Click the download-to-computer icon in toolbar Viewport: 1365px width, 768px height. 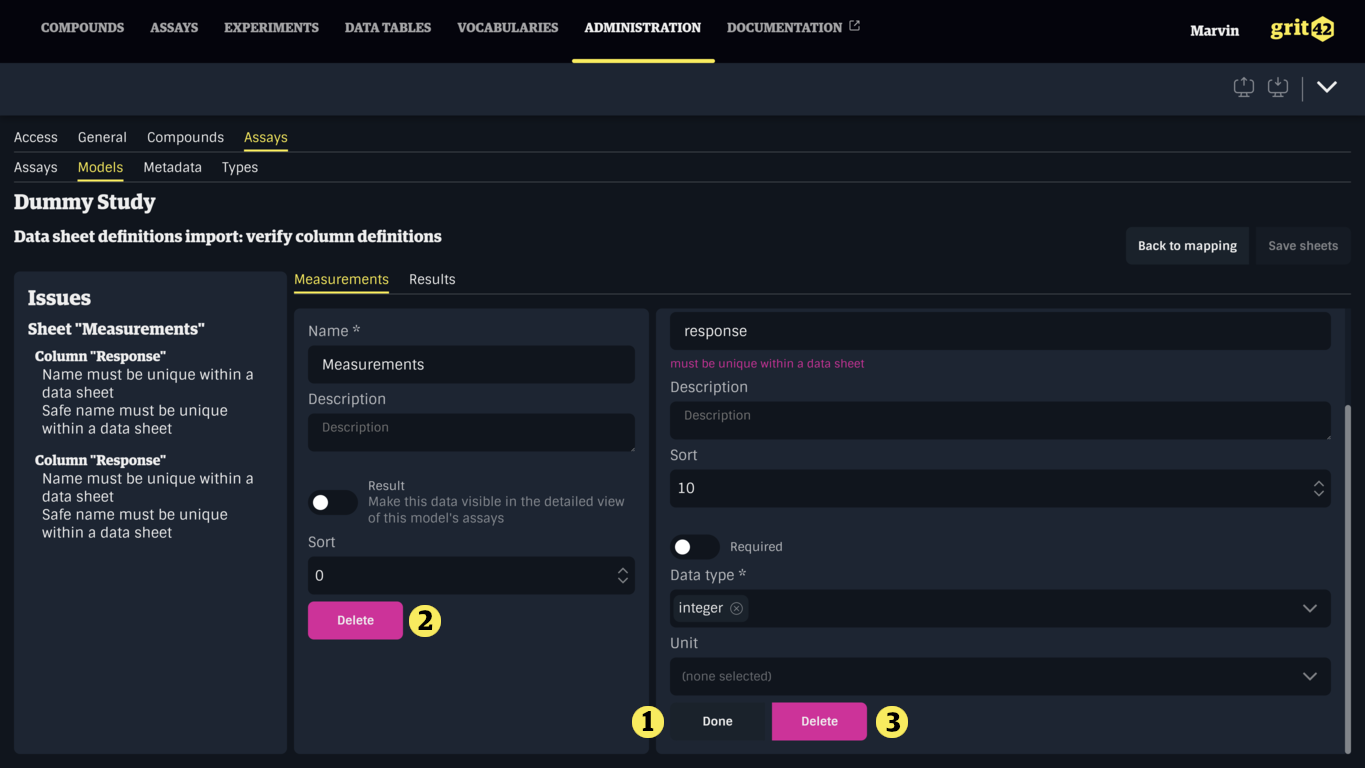pos(1277,88)
